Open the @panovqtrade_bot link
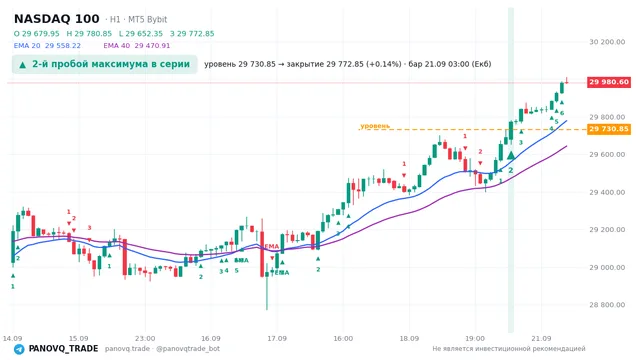The image size is (640, 360). [188, 349]
